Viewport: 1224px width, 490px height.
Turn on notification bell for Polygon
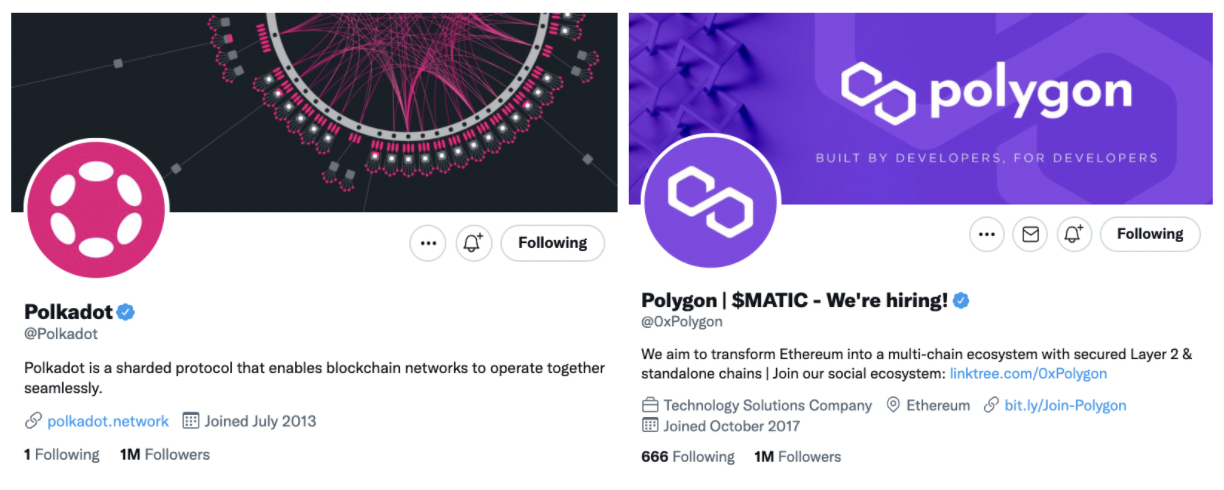1074,234
